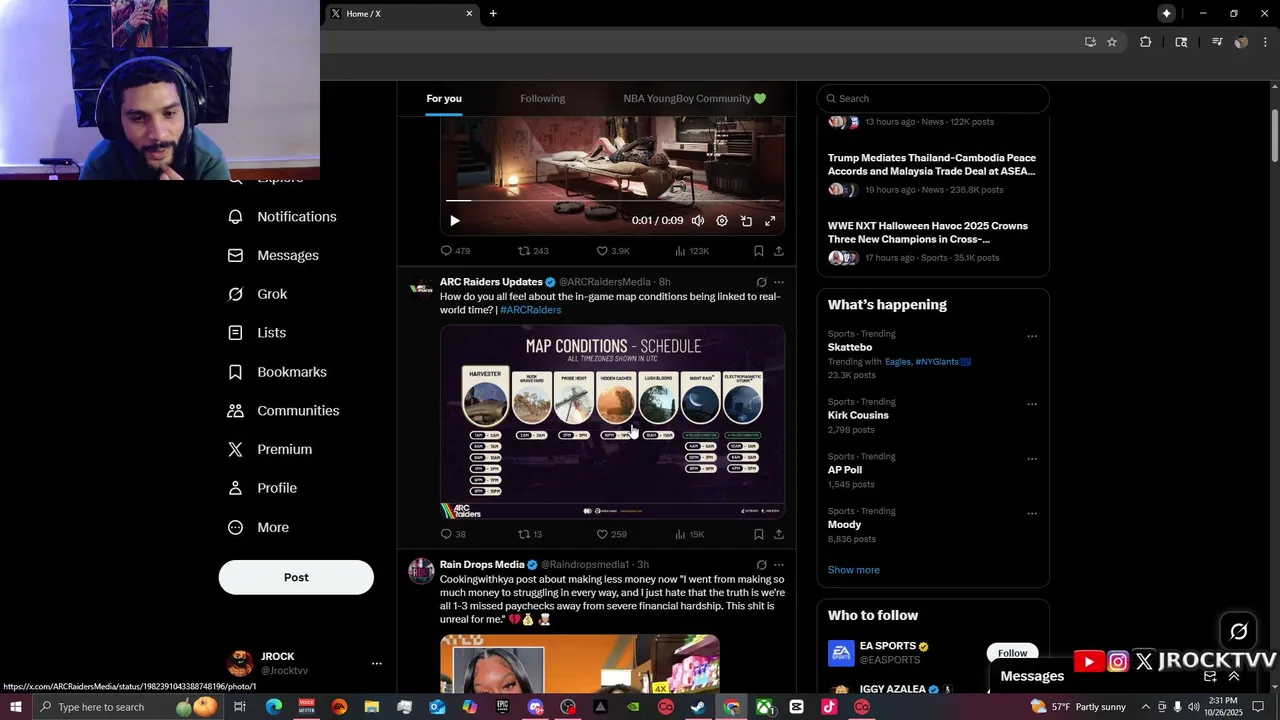The height and width of the screenshot is (720, 1280).
Task: Open Chrome extensions puzzle icon
Action: click(1146, 42)
